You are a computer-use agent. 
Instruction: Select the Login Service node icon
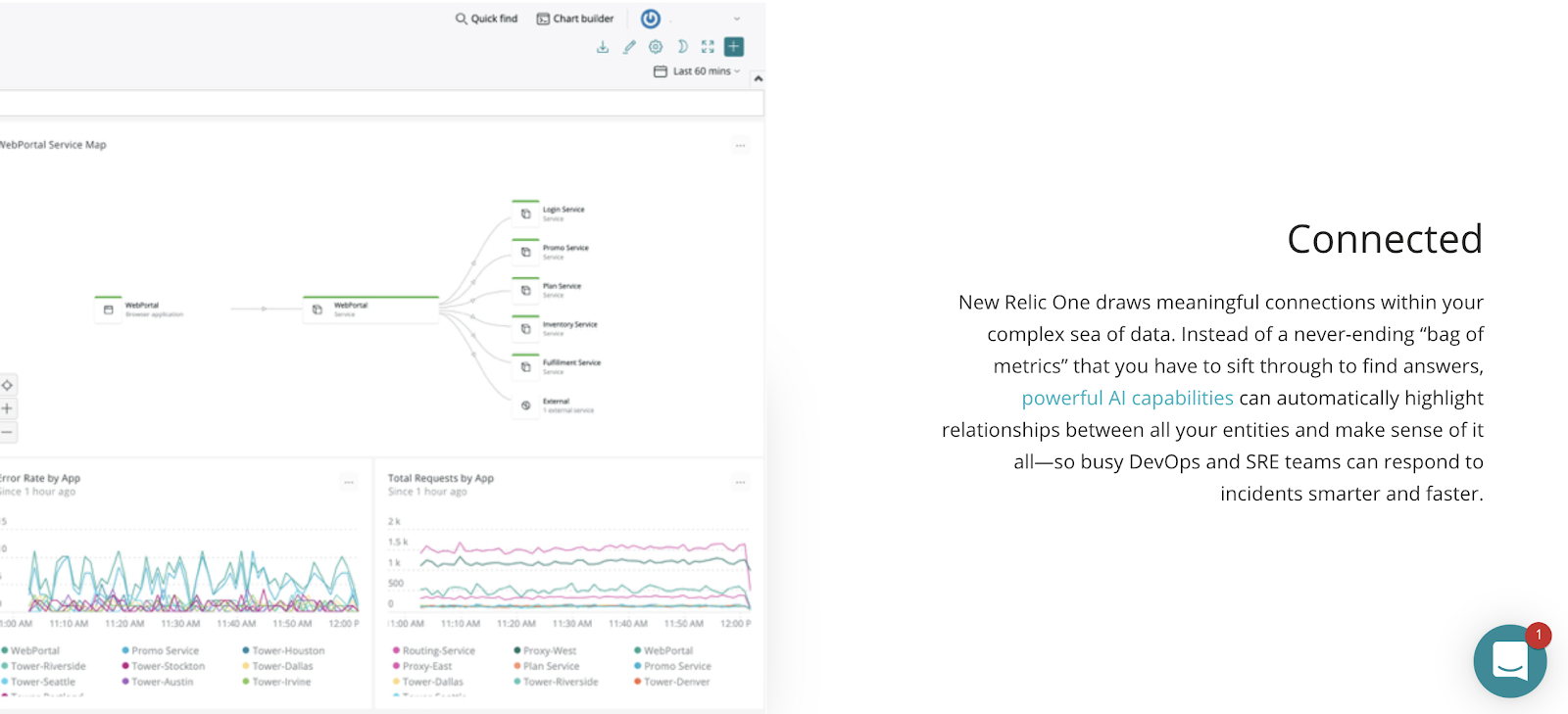[526, 214]
